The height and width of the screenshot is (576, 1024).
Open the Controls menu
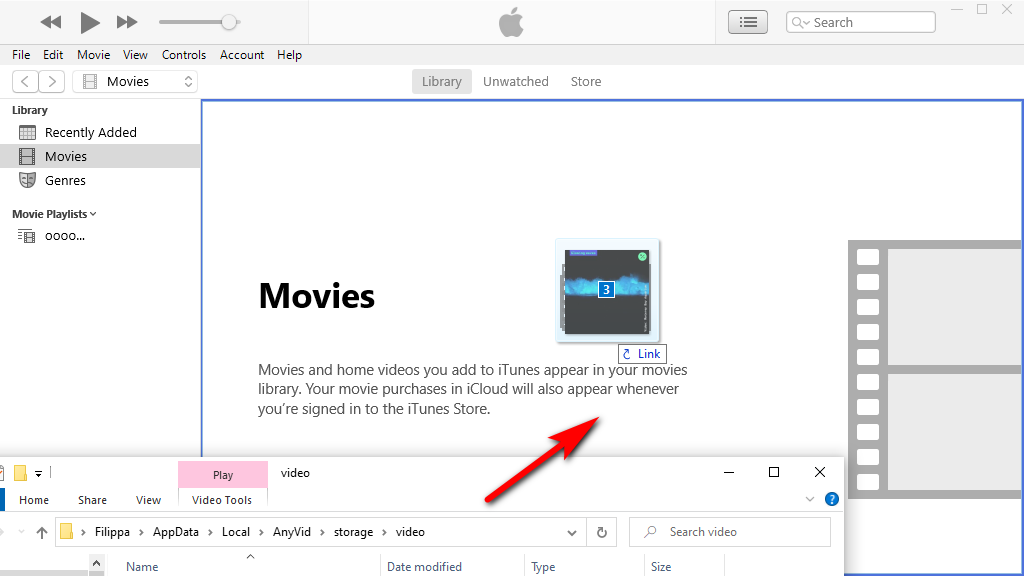coord(184,55)
